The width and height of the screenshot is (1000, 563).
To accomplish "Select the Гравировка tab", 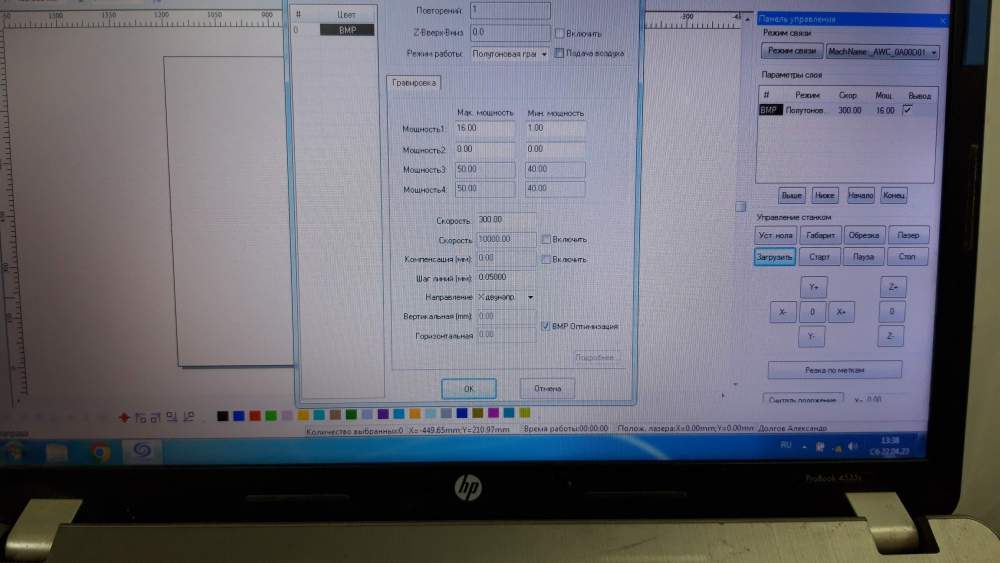I will (x=412, y=83).
